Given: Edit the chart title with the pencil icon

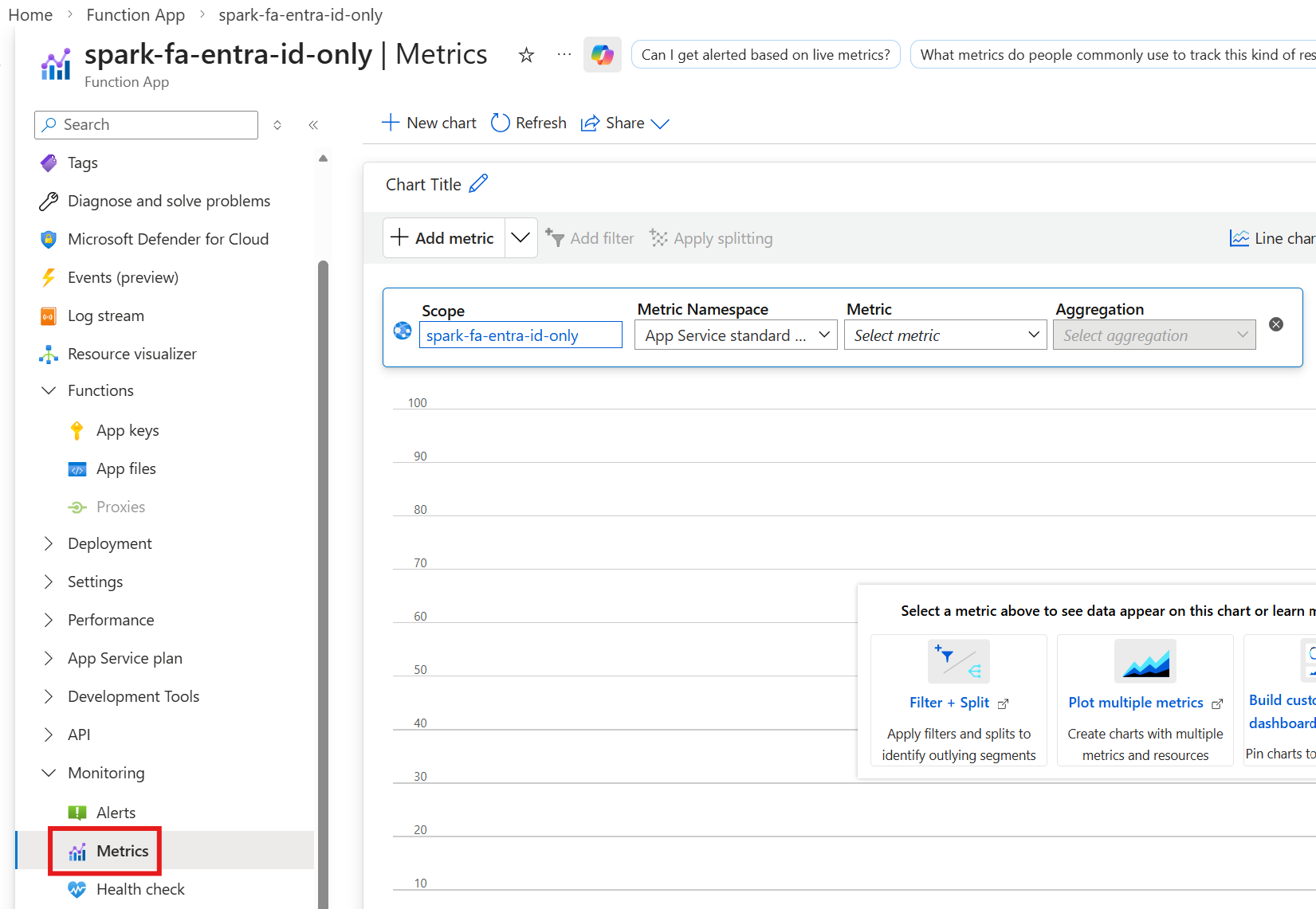Looking at the screenshot, I should [479, 182].
